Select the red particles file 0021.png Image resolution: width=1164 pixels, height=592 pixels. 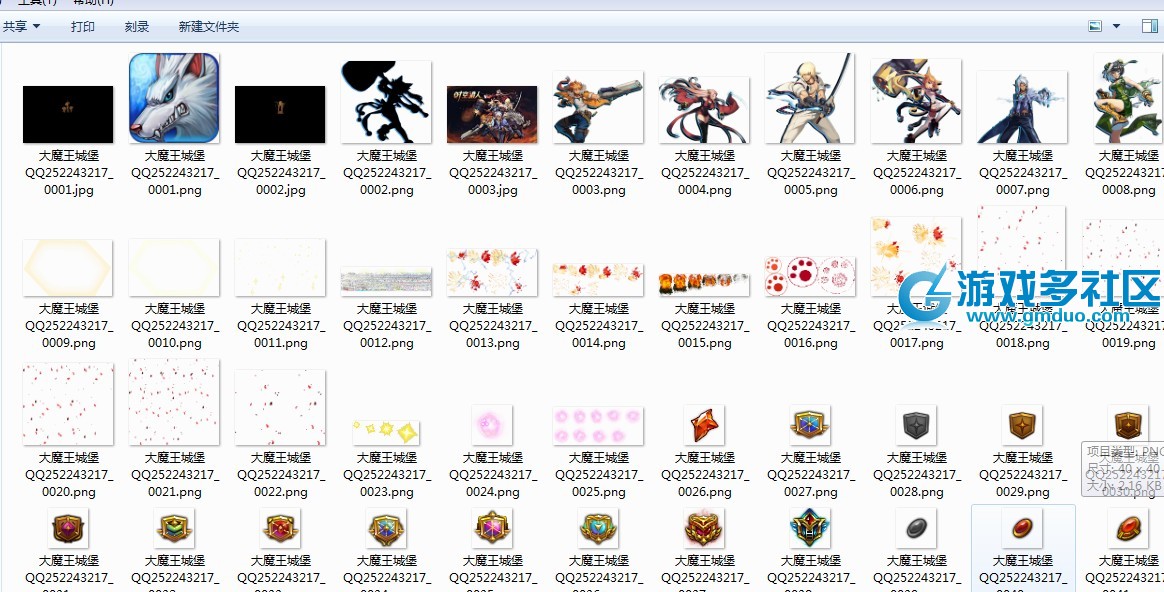coord(174,402)
